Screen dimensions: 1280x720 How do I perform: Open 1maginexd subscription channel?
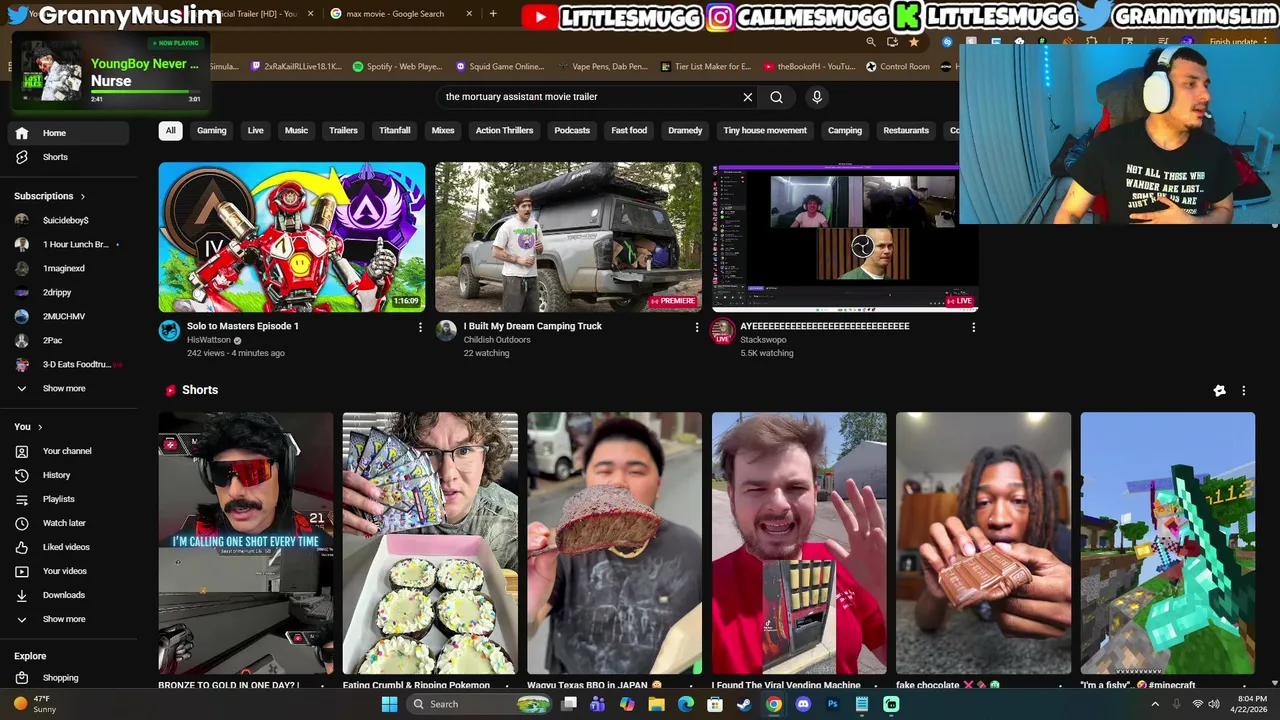click(x=66, y=268)
